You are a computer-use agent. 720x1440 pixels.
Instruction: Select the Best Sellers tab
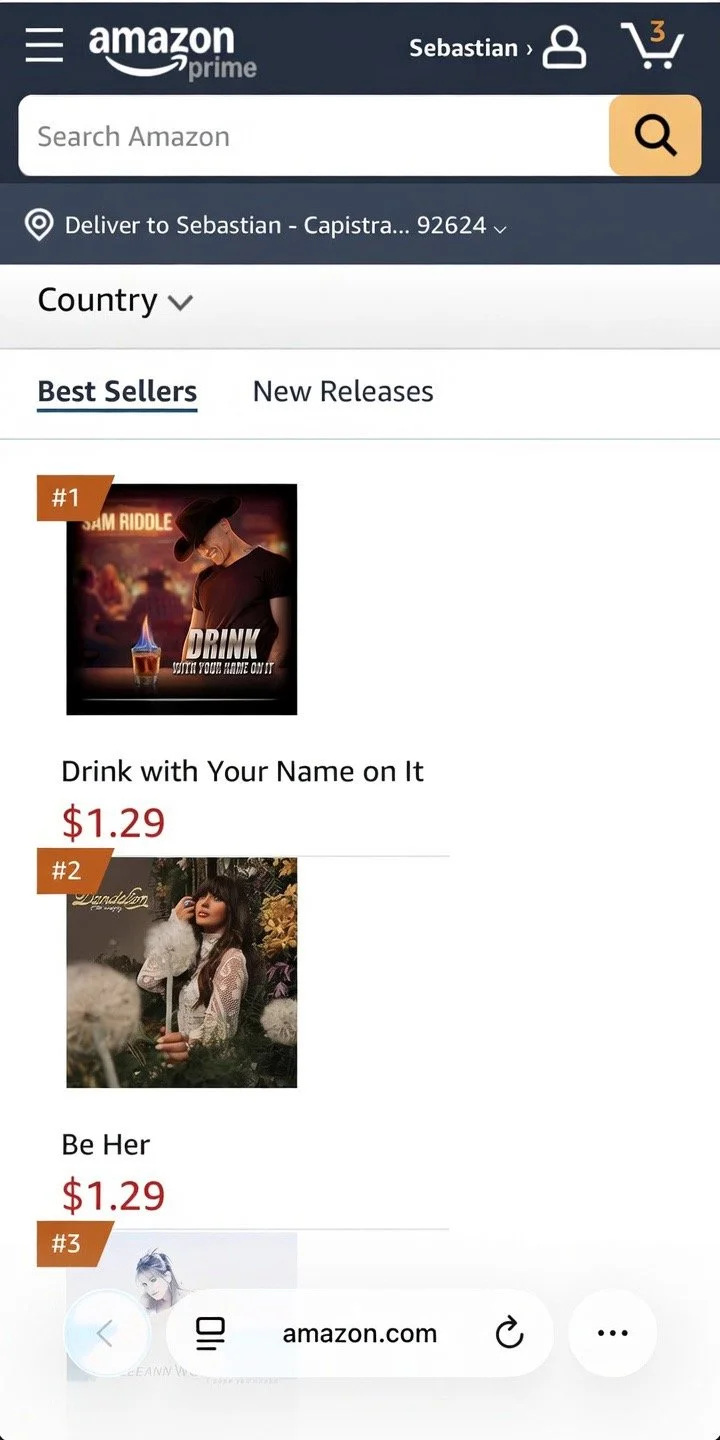(117, 391)
